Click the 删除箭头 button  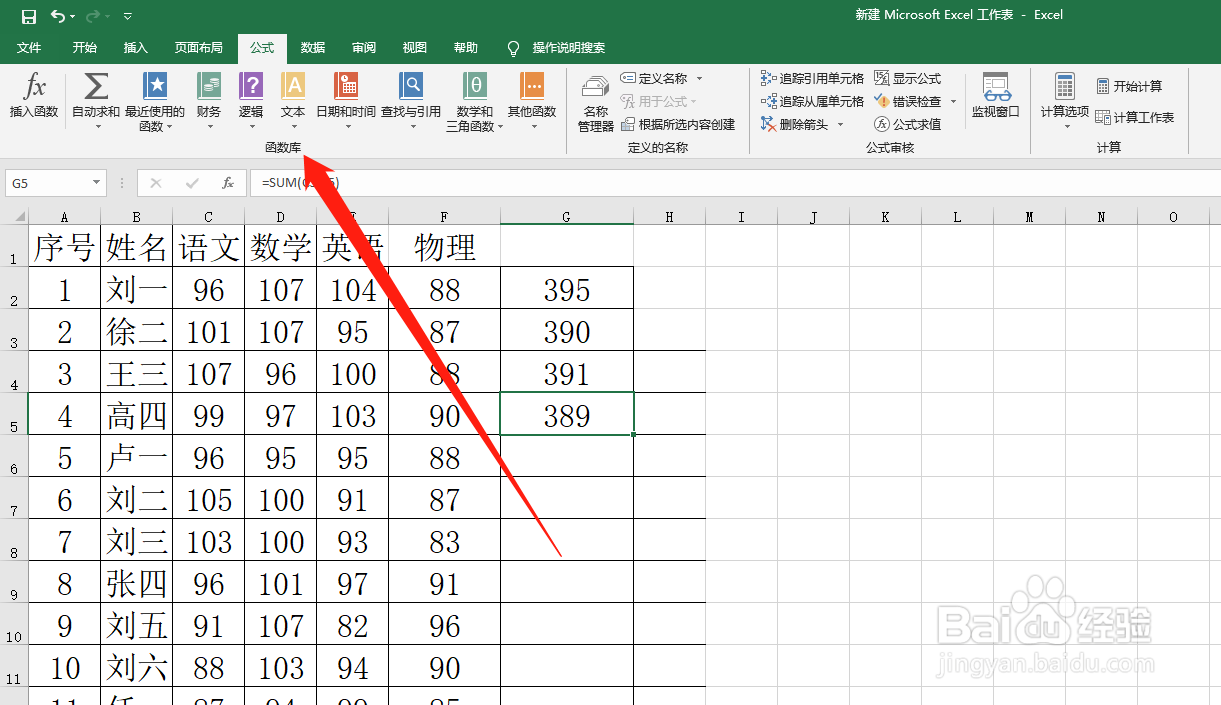point(794,124)
